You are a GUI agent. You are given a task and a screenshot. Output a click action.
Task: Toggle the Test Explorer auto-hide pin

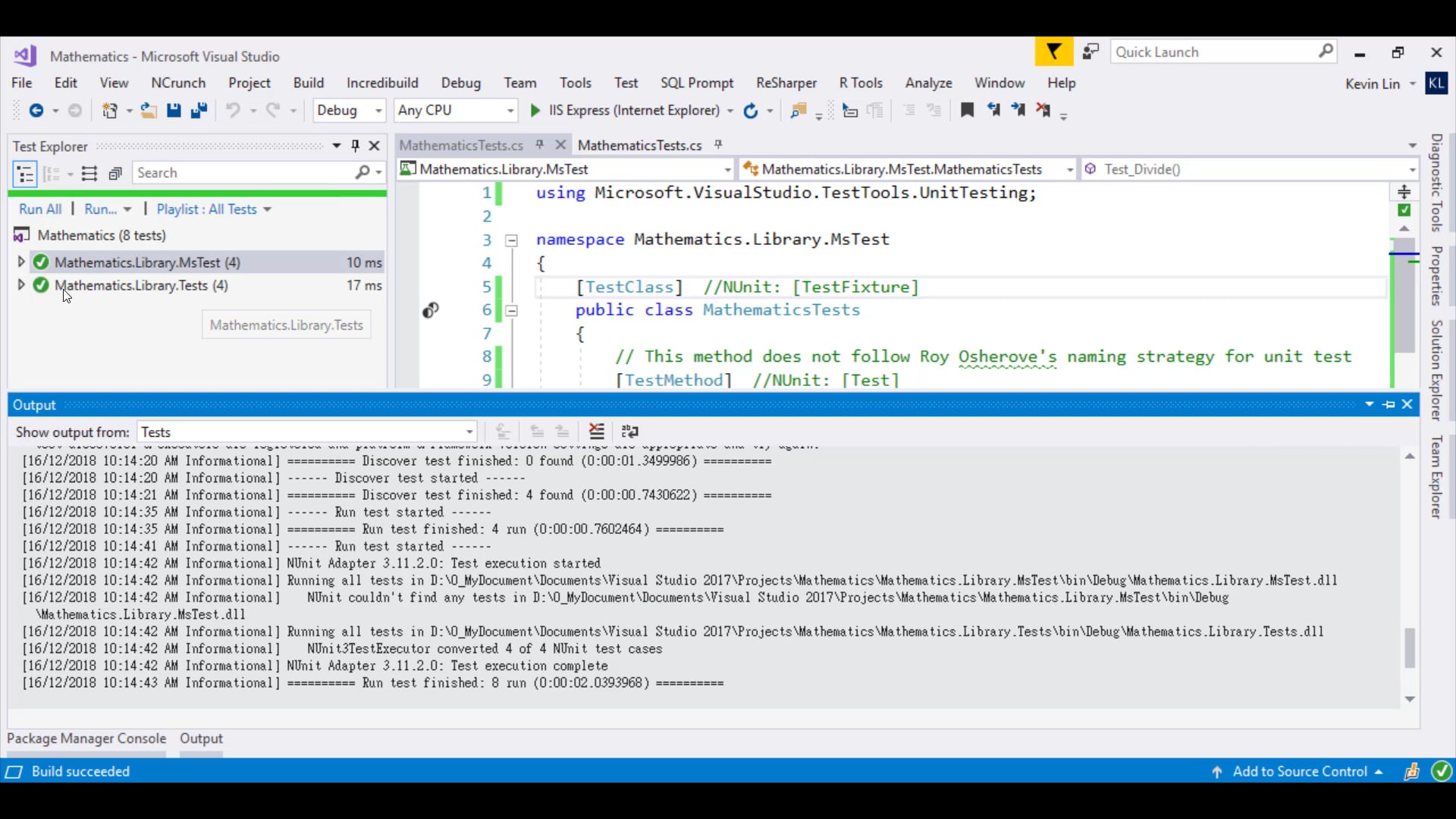coord(355,146)
